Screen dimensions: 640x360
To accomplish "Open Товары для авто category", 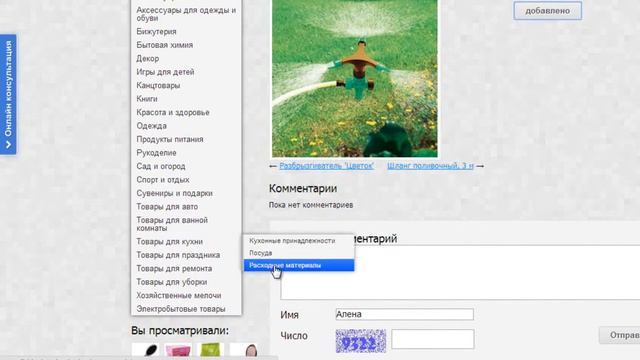I will click(x=167, y=207).
